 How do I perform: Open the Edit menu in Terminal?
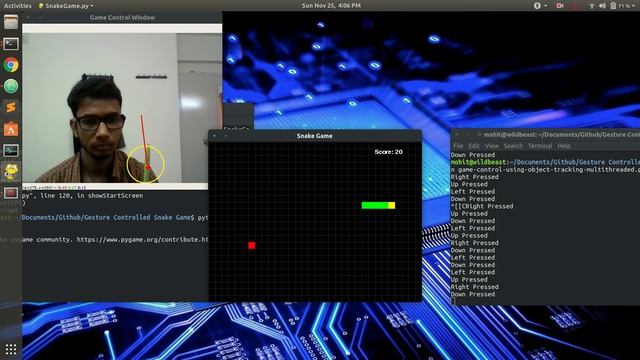[473, 146]
